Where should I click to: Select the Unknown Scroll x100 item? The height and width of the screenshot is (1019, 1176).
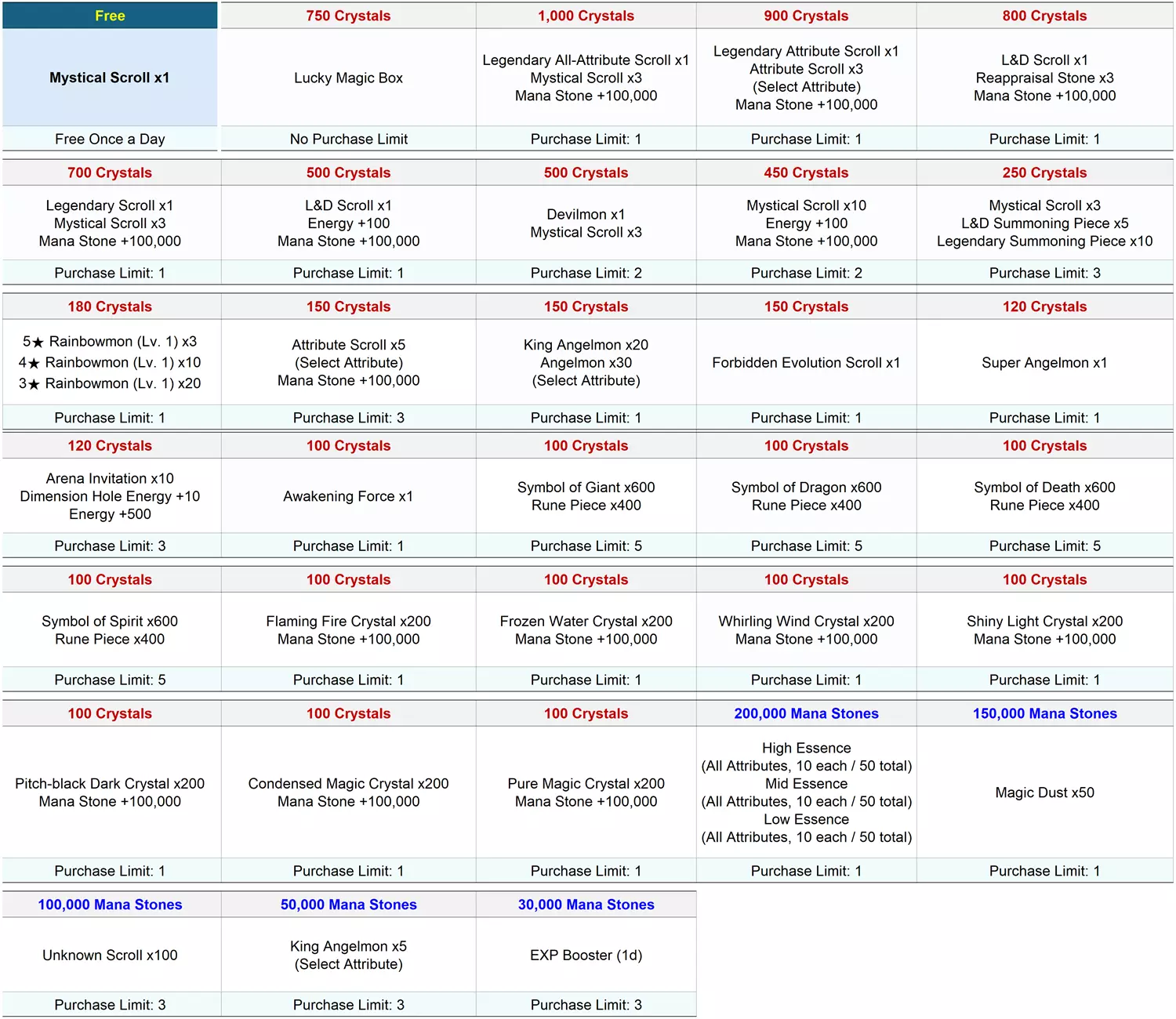click(110, 955)
